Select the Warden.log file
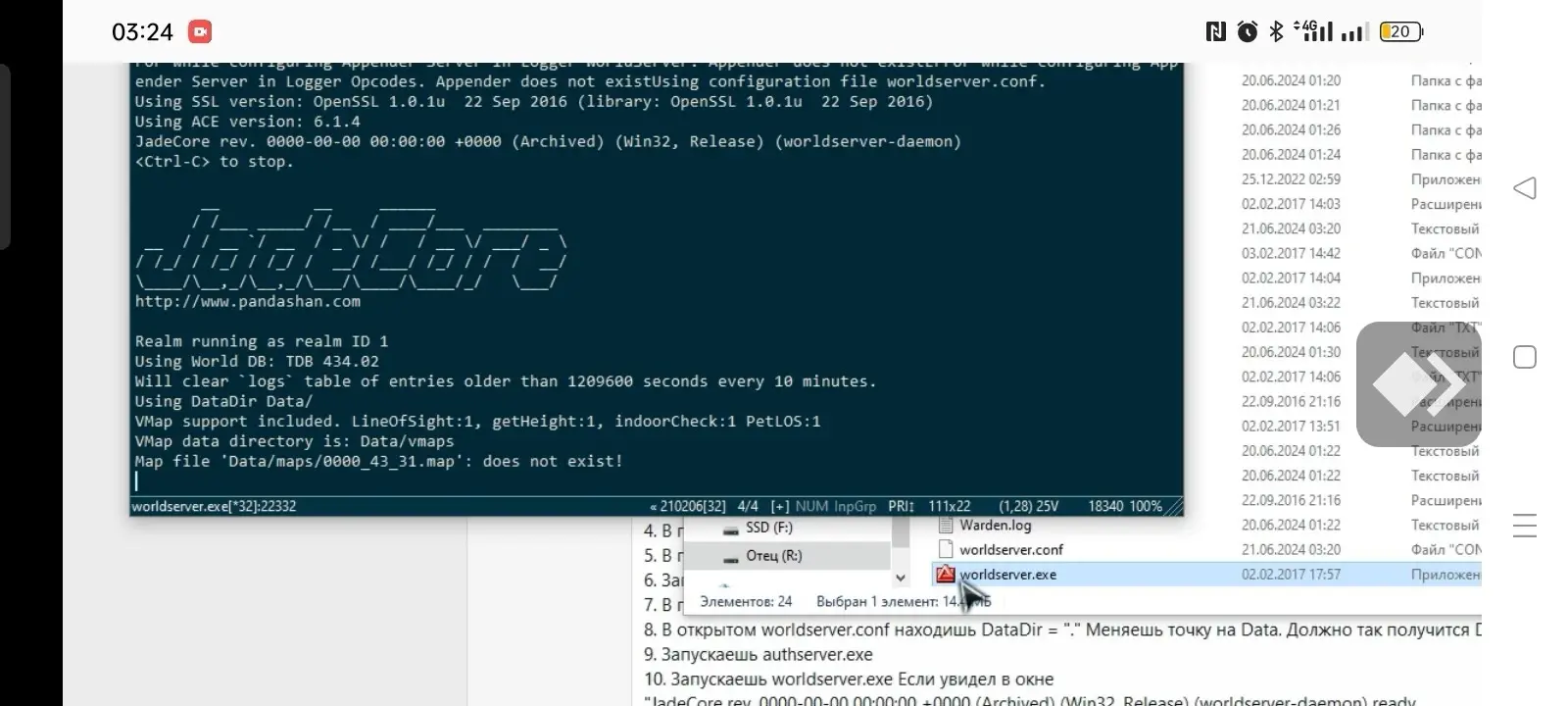The width and height of the screenshot is (1568, 706). [x=996, y=525]
